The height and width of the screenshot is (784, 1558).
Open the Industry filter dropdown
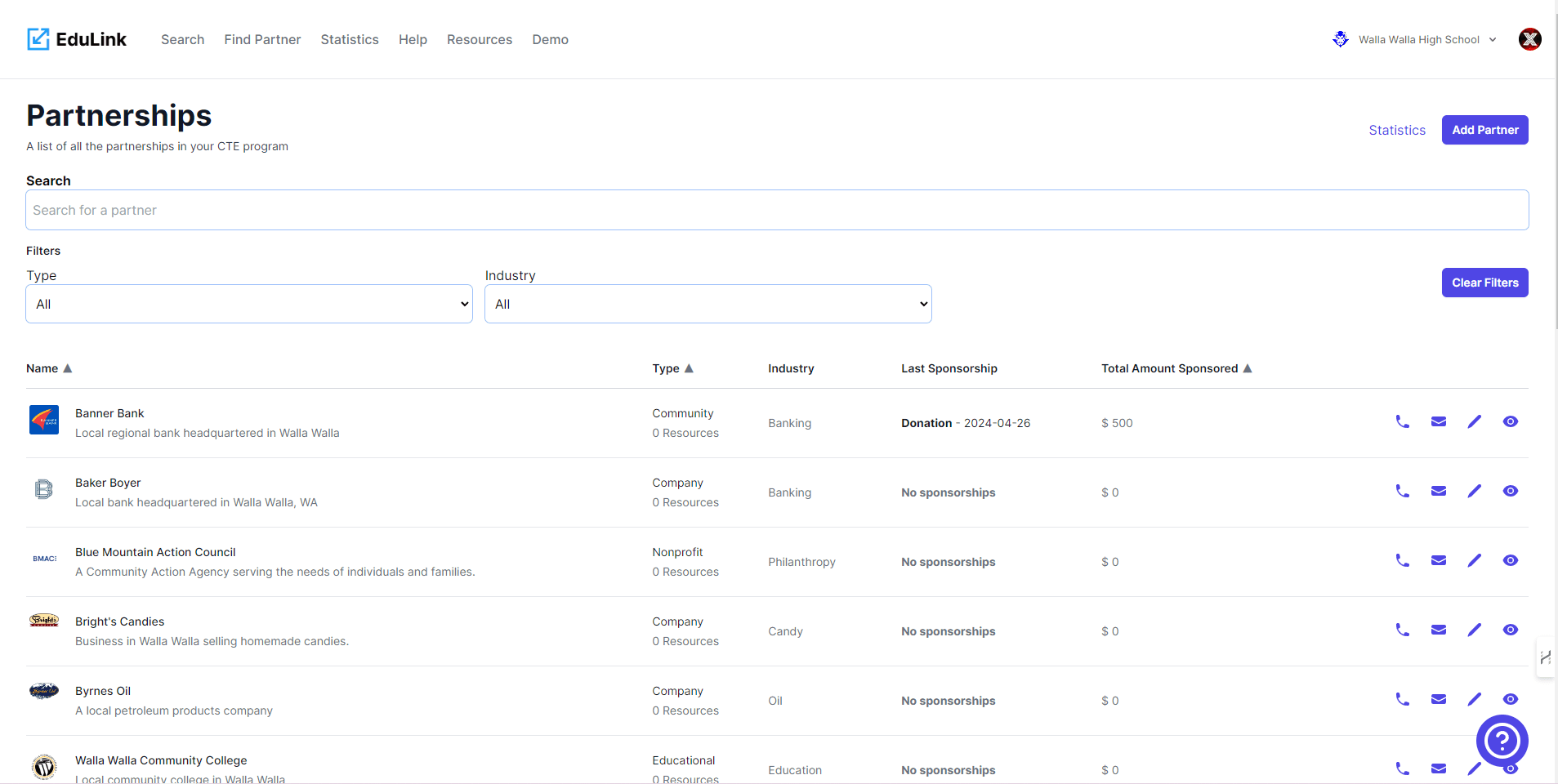pos(708,304)
